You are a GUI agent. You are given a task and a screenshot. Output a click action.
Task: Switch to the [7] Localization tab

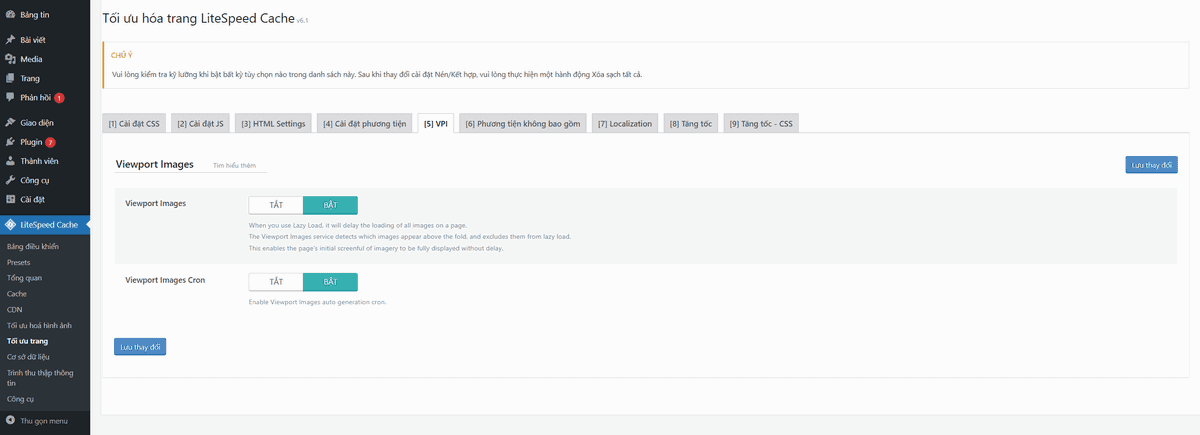(x=625, y=124)
